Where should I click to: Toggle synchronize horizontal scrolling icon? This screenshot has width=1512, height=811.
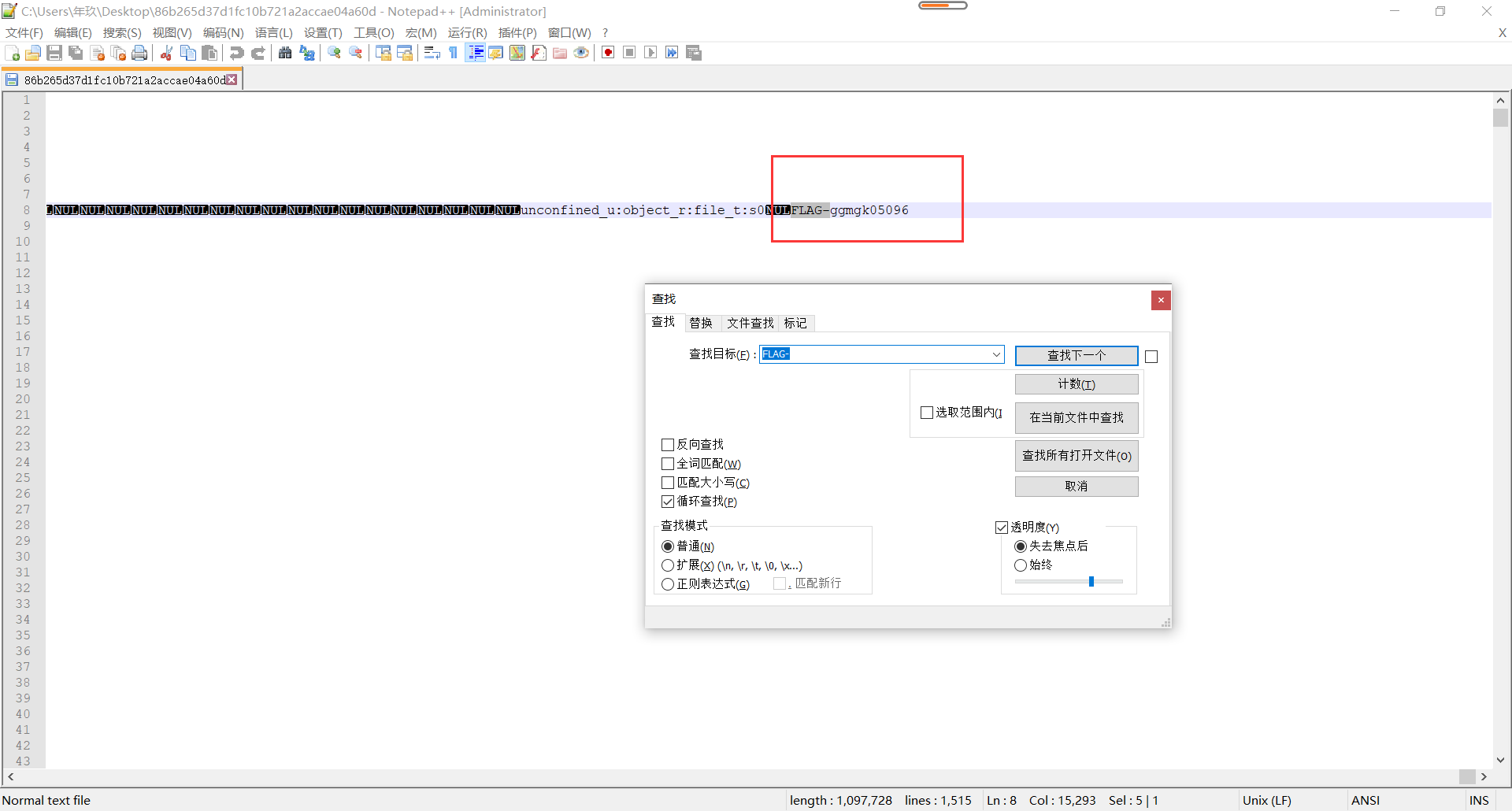coord(405,53)
